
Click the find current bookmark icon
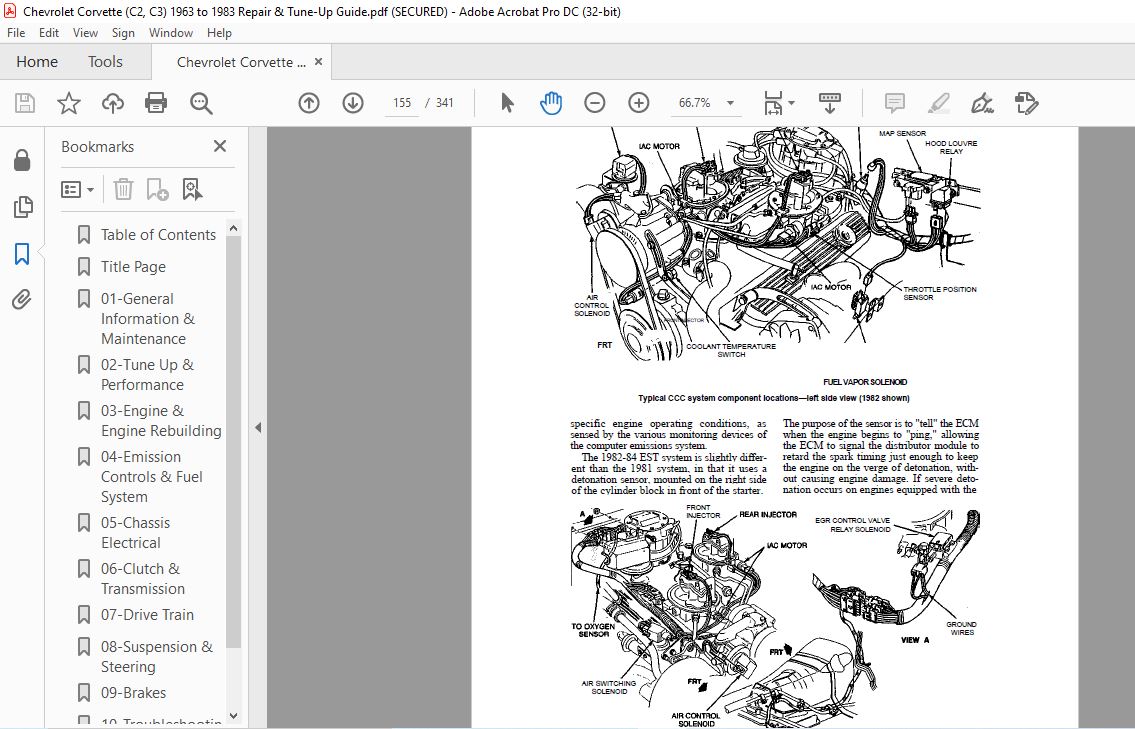(192, 190)
